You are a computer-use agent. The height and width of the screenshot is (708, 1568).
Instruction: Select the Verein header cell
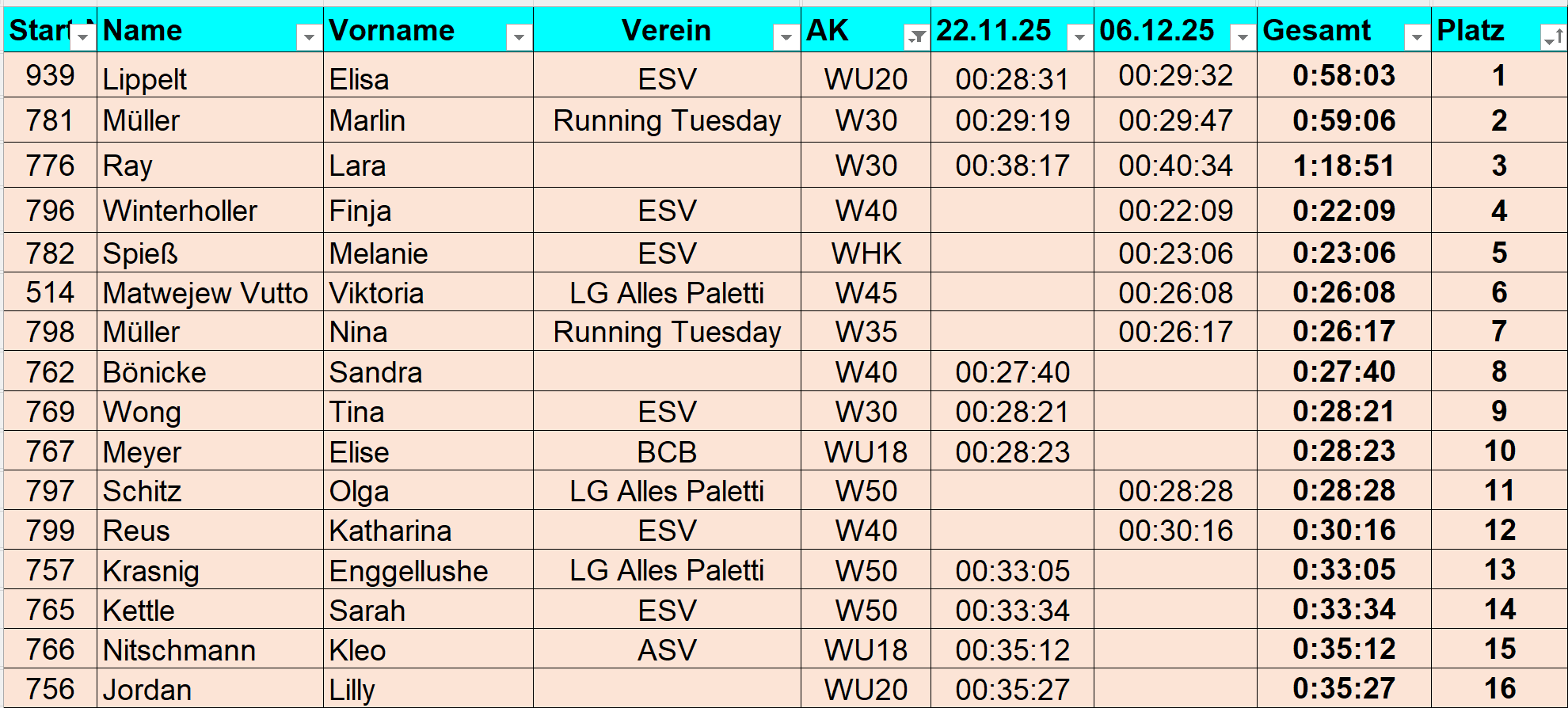tap(665, 30)
